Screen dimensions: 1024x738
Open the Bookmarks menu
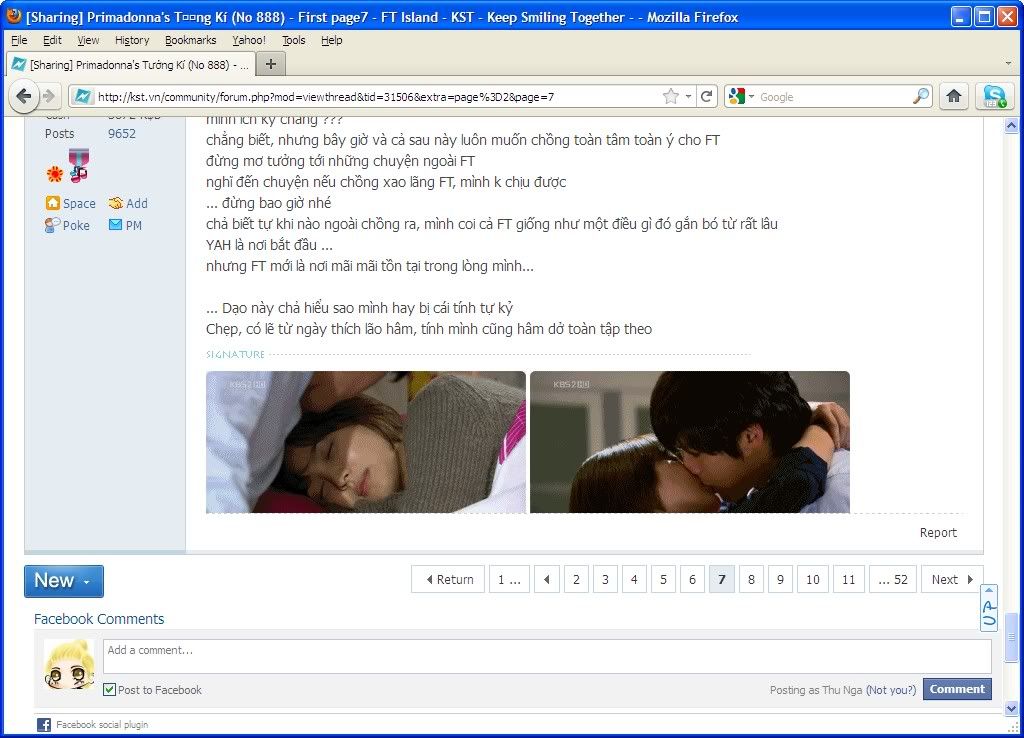190,40
